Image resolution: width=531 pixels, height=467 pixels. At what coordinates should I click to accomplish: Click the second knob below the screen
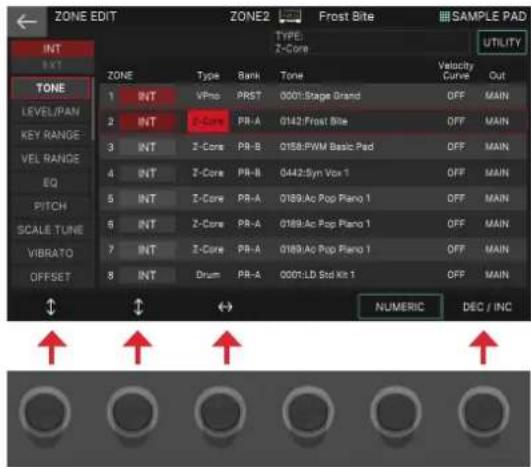132,412
